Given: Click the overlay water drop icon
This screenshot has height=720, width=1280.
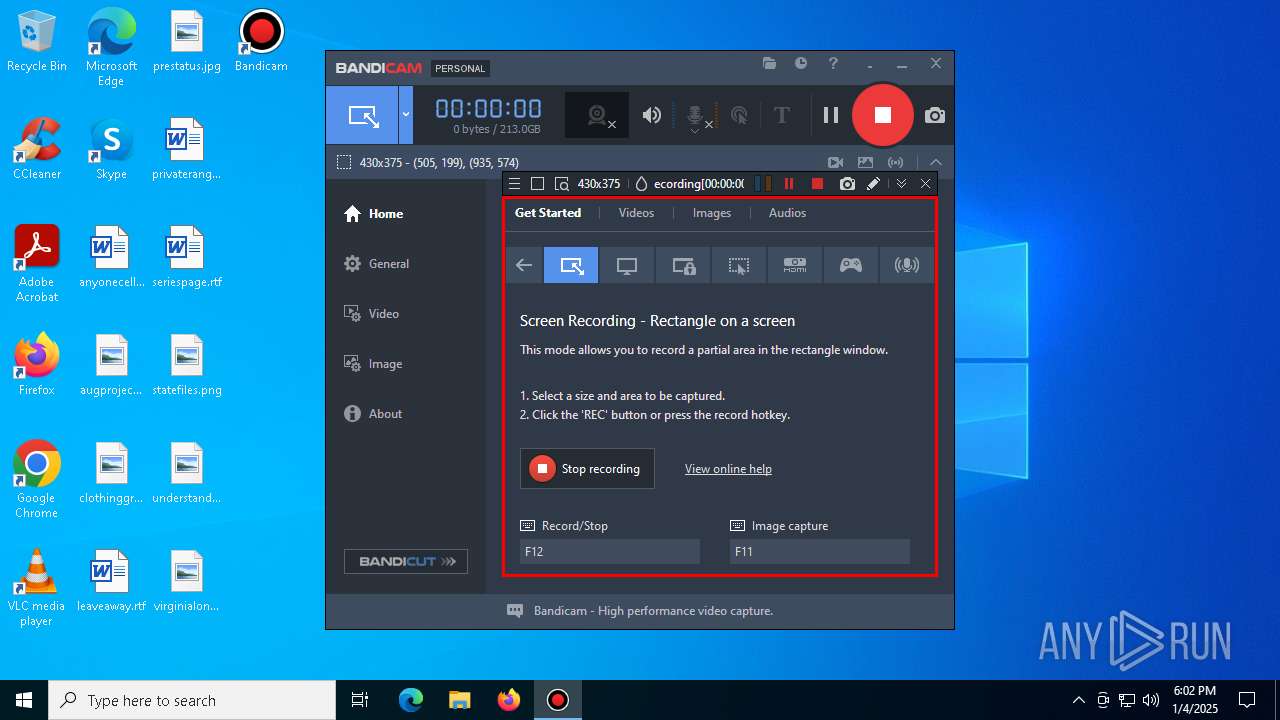Looking at the screenshot, I should pos(642,184).
